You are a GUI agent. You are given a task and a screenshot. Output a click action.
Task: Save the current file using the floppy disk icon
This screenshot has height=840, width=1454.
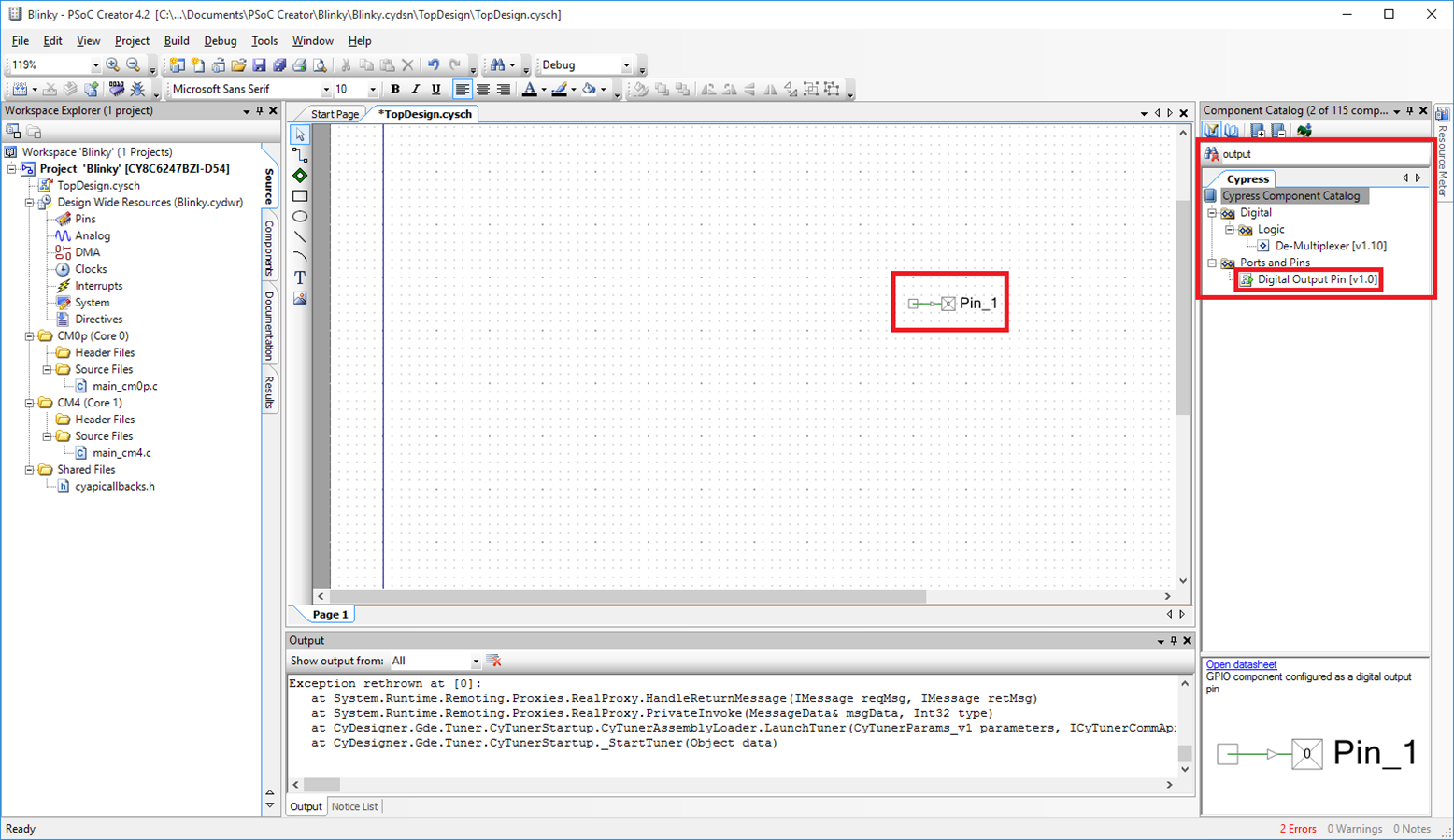(259, 65)
